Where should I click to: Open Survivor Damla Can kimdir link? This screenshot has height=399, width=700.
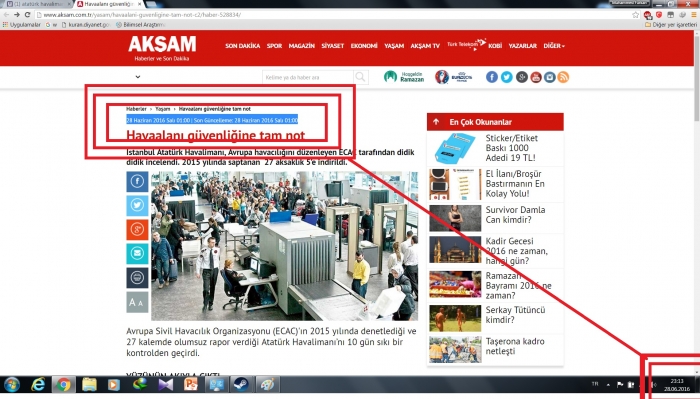pos(515,215)
